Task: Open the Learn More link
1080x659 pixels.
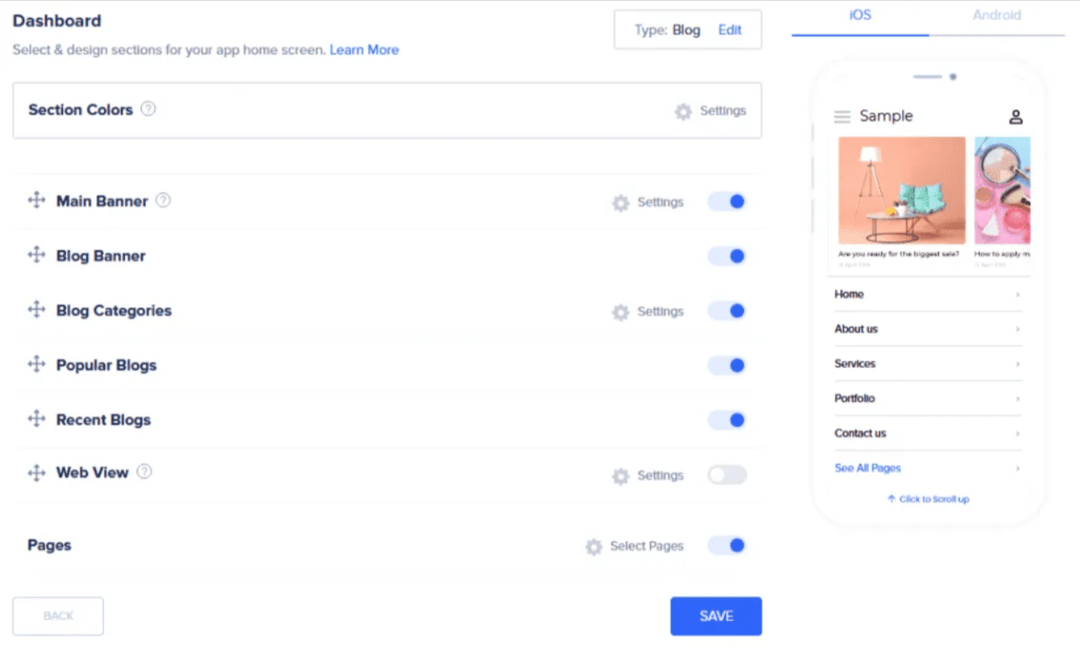Action: click(x=364, y=49)
